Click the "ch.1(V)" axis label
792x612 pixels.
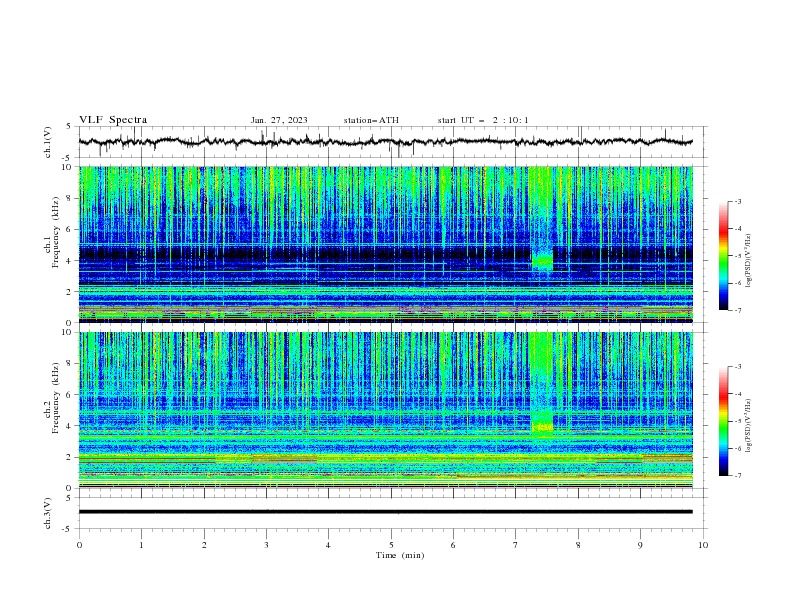pos(48,142)
